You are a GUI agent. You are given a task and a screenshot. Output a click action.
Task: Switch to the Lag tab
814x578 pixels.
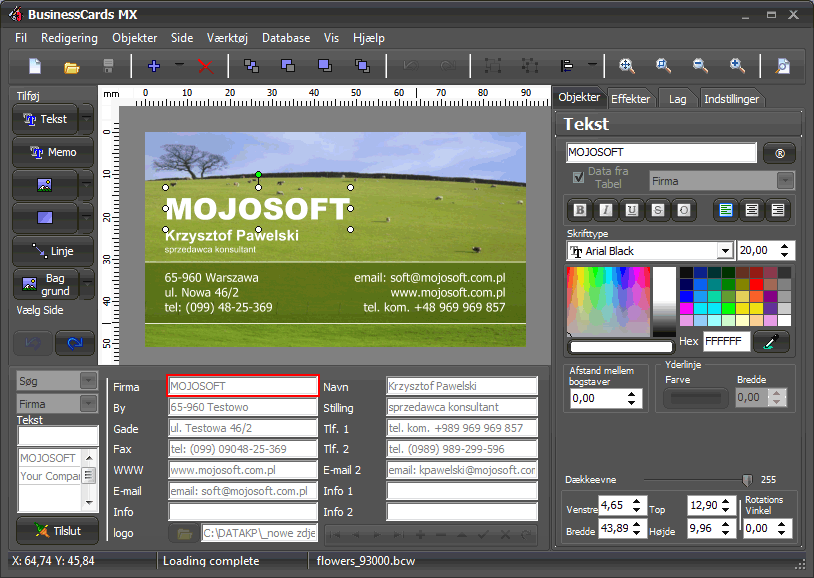pyautogui.click(x=677, y=99)
